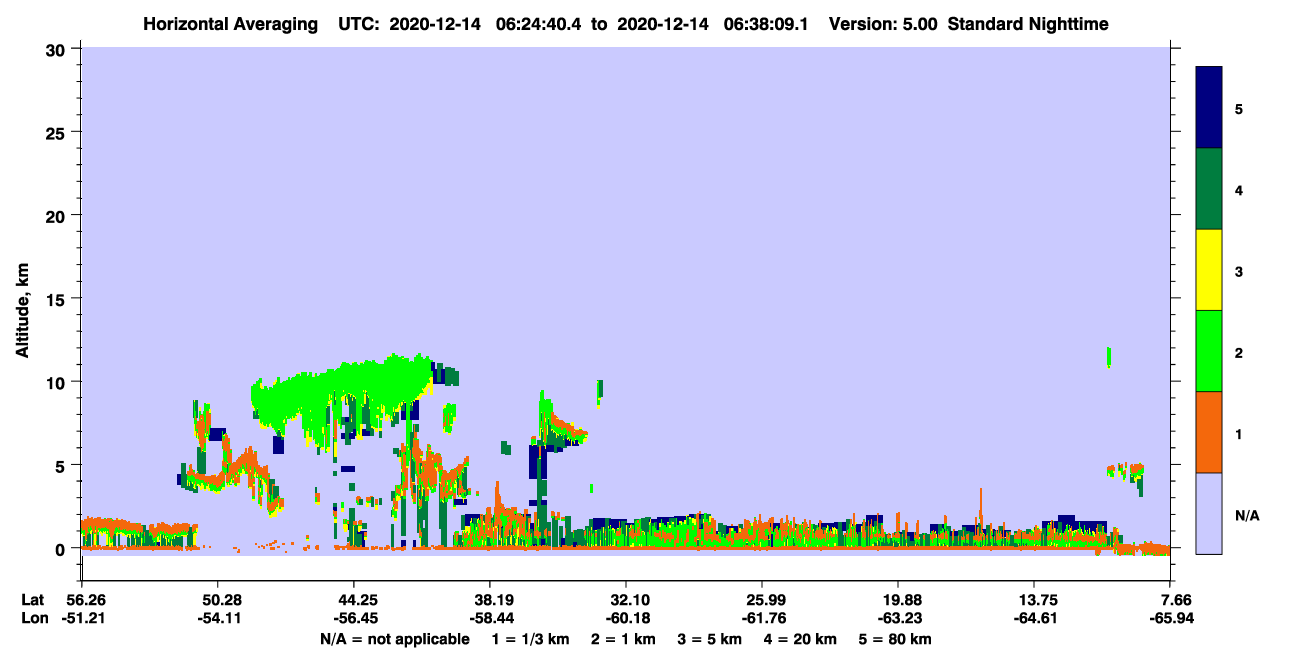Click the dark blue colorbar segment labeled 5
The height and width of the screenshot is (667, 1300).
click(x=1209, y=108)
